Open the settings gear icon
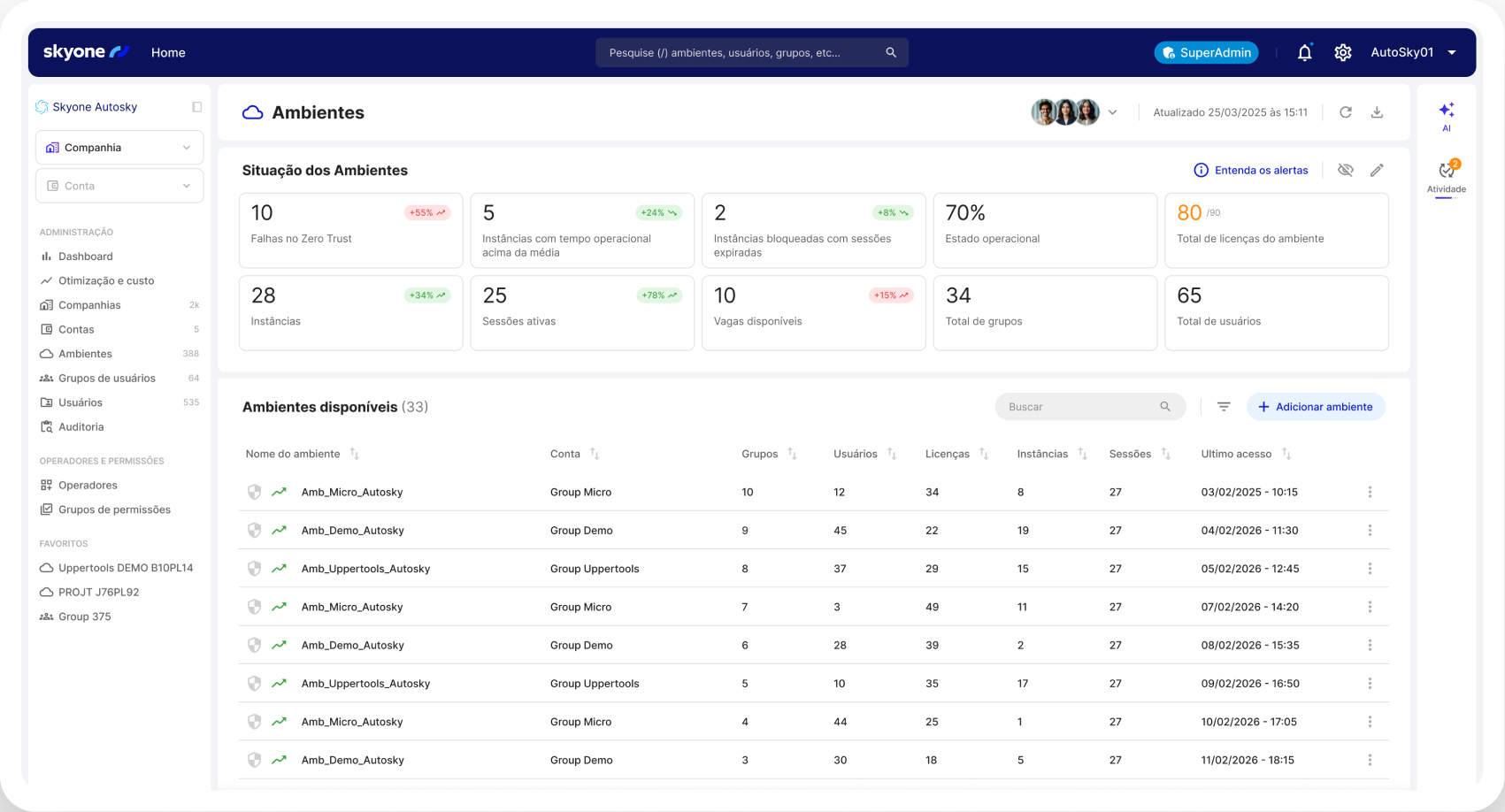The height and width of the screenshot is (812, 1505). 1343,53
